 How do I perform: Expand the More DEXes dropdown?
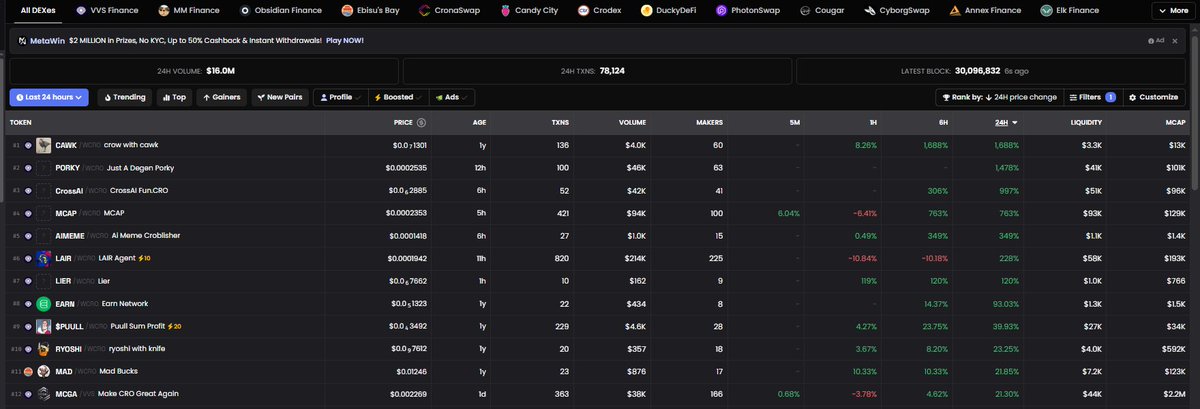point(1173,10)
